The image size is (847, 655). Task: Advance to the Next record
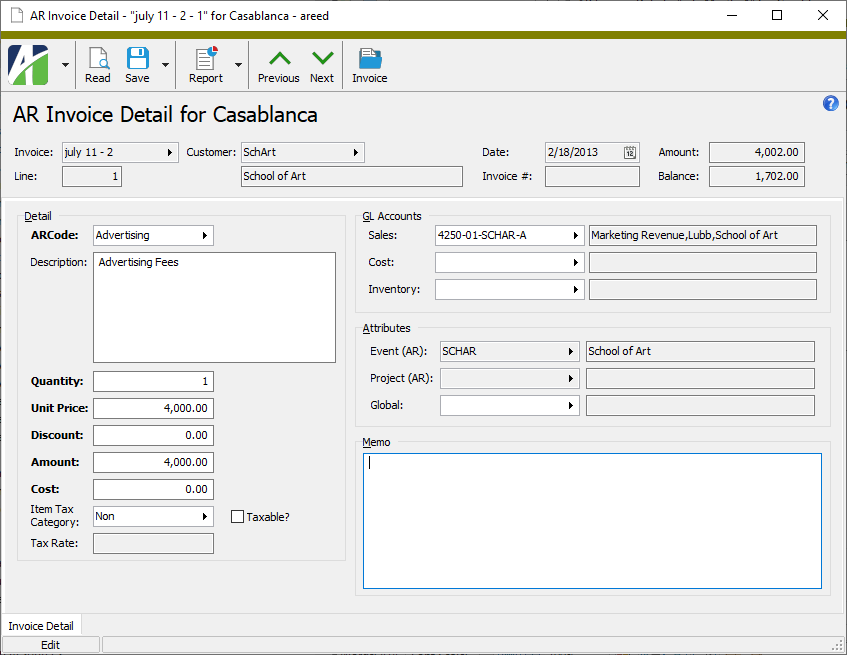[x=322, y=64]
